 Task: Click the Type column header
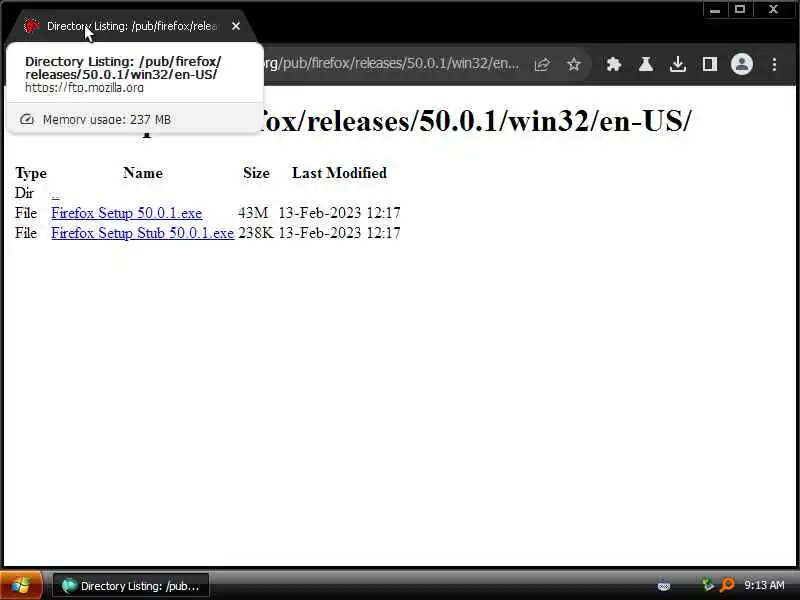point(31,173)
